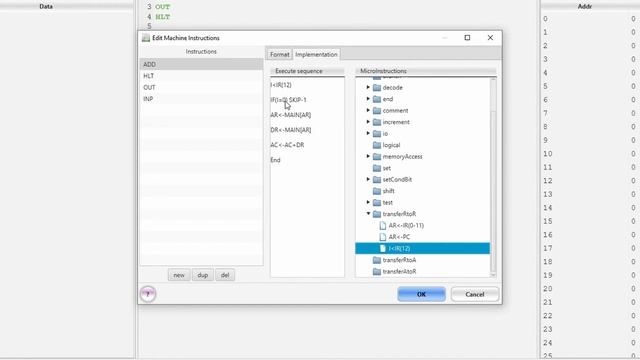This screenshot has height=360, width=640.
Task: Expand the memoryAccess folder arrow
Action: tap(368, 156)
